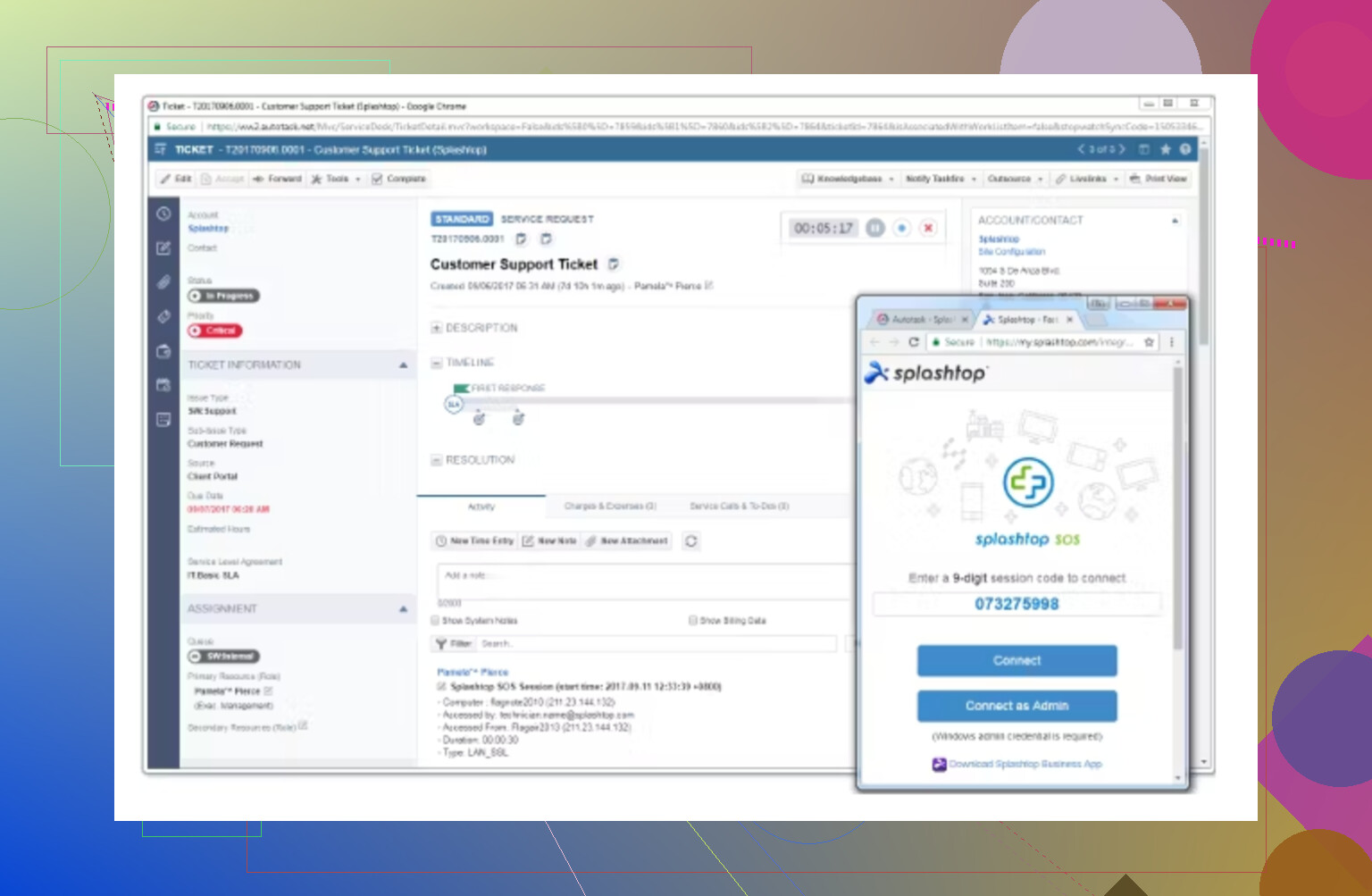
Task: Click the New Time Entry button
Action: (474, 541)
